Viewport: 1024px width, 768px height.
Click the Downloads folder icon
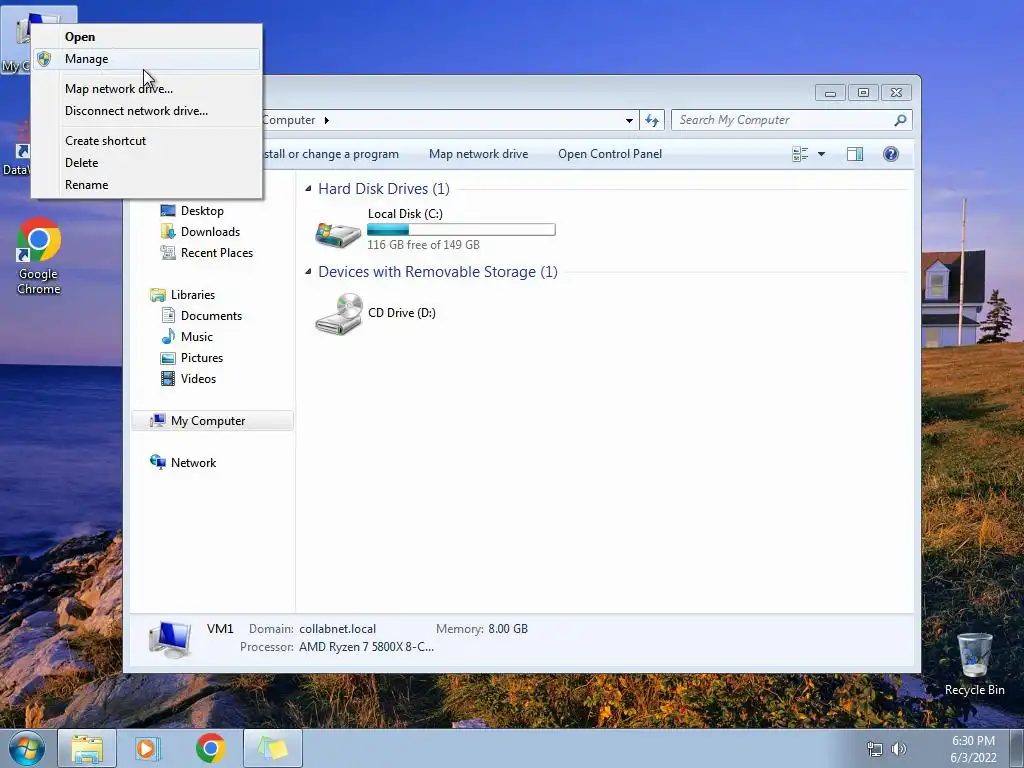[x=168, y=232]
